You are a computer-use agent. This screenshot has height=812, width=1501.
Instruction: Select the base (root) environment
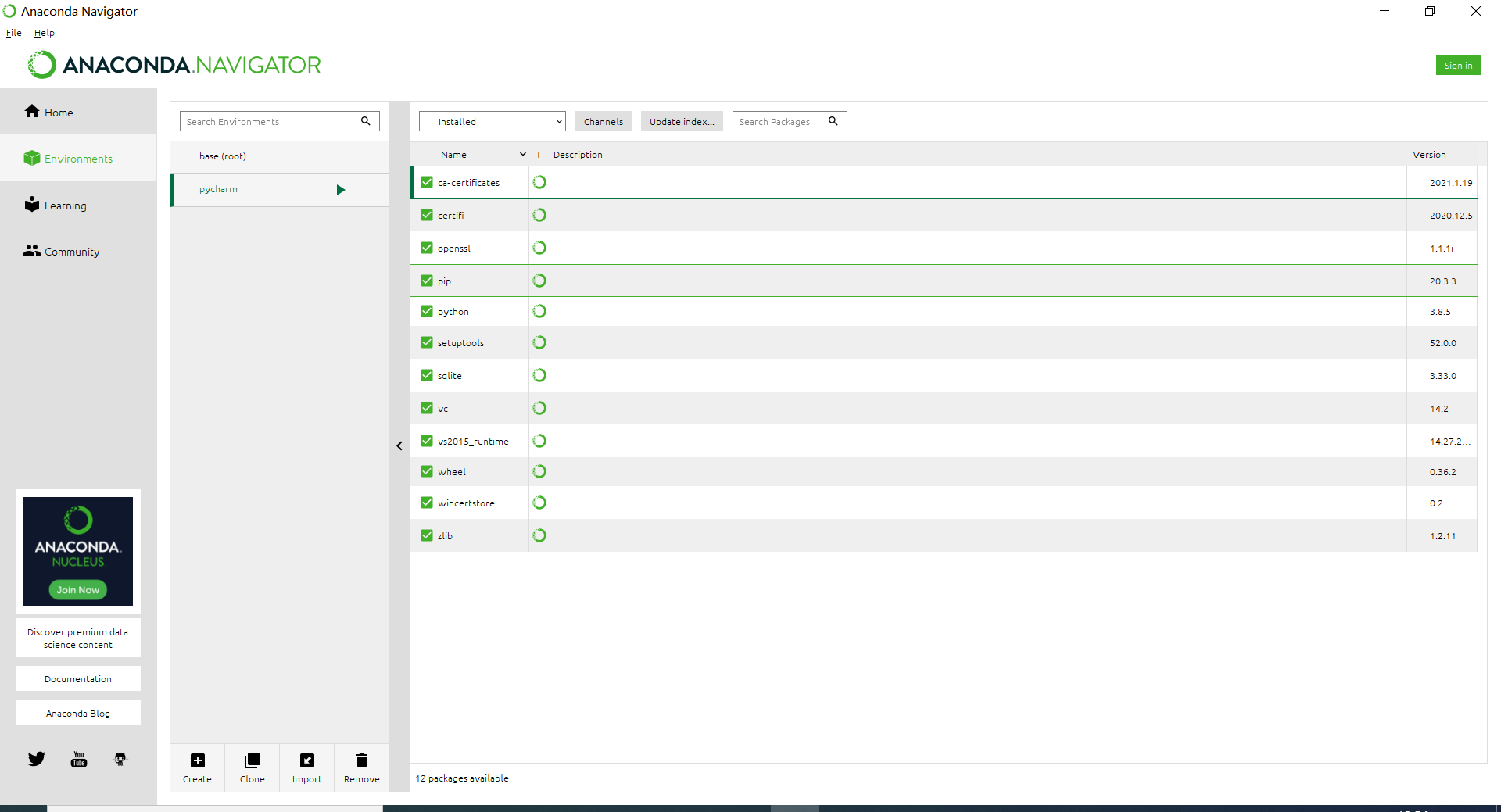click(x=280, y=156)
